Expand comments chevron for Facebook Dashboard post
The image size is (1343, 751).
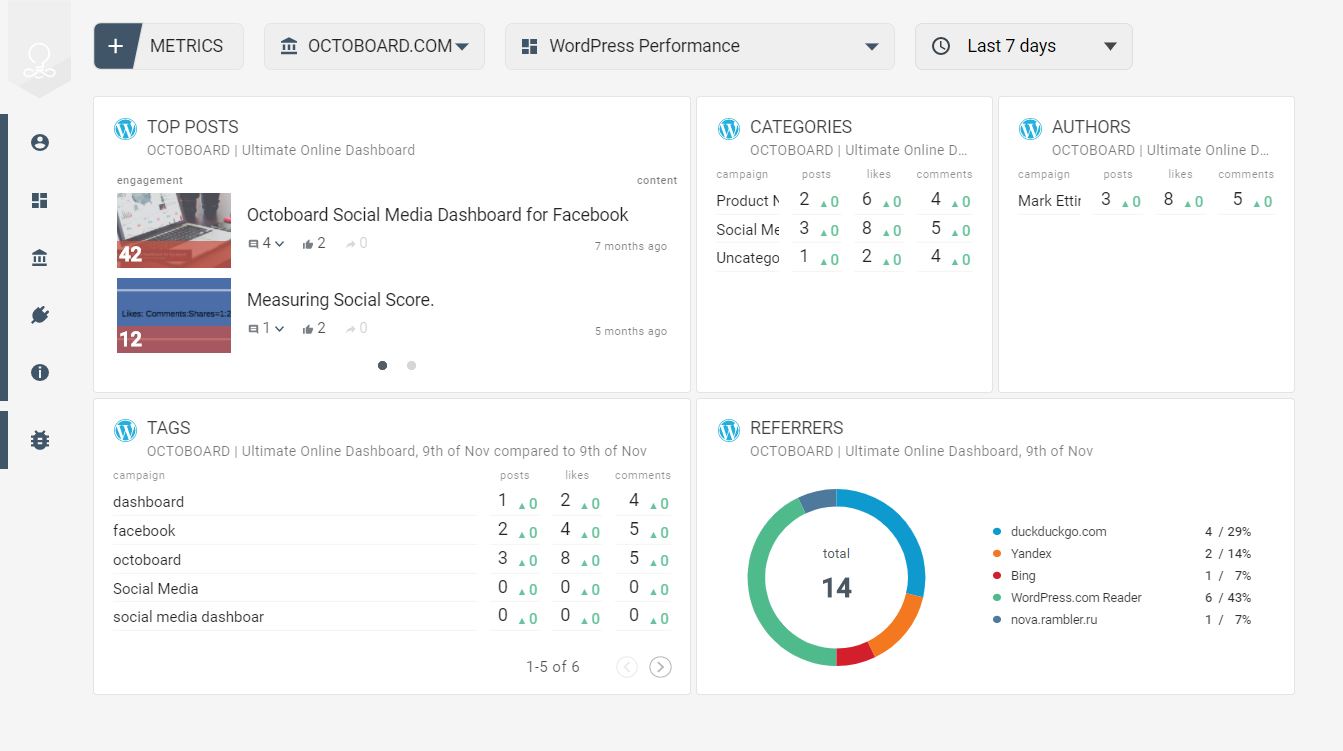point(280,243)
